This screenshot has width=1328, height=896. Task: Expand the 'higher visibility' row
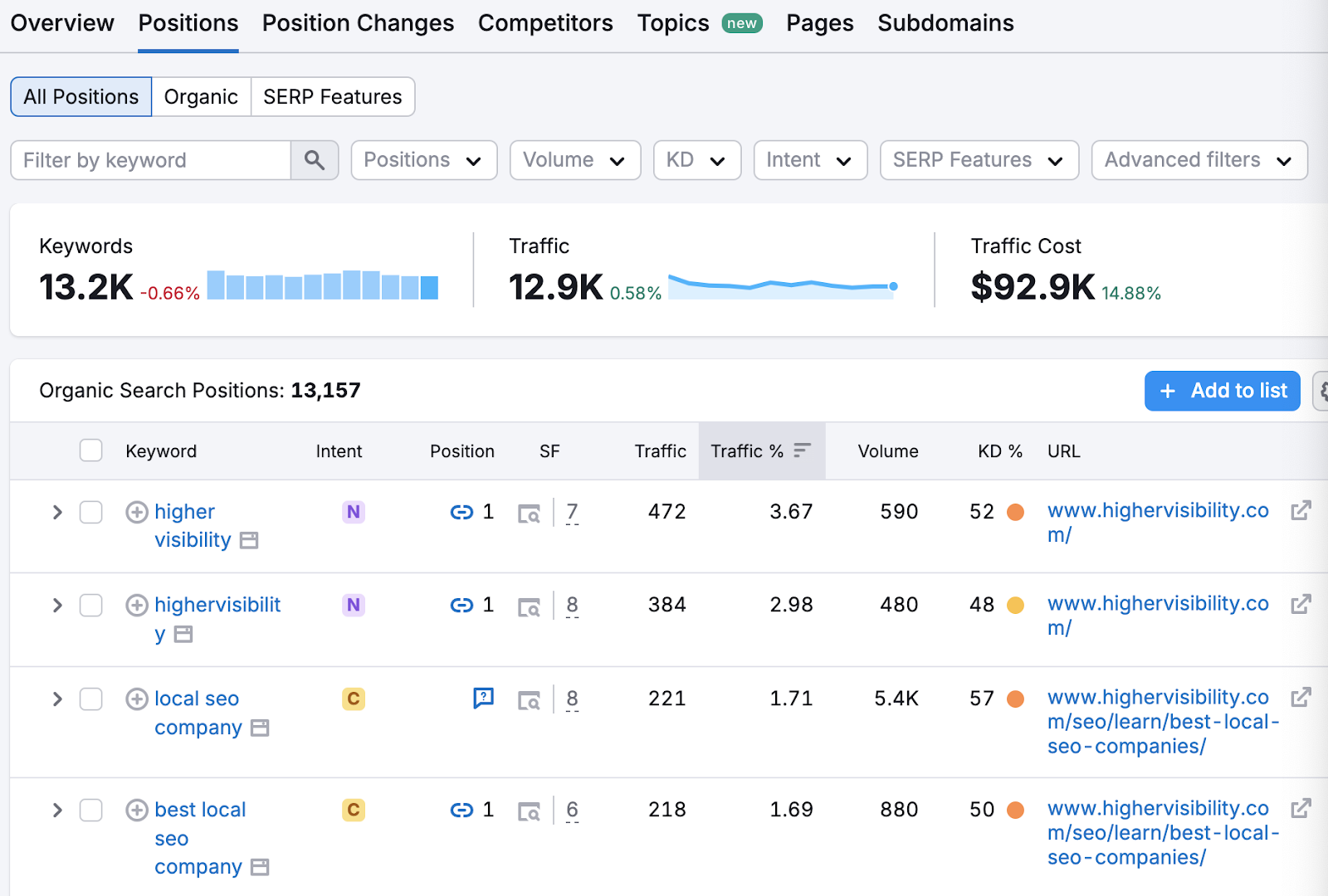[x=57, y=512]
